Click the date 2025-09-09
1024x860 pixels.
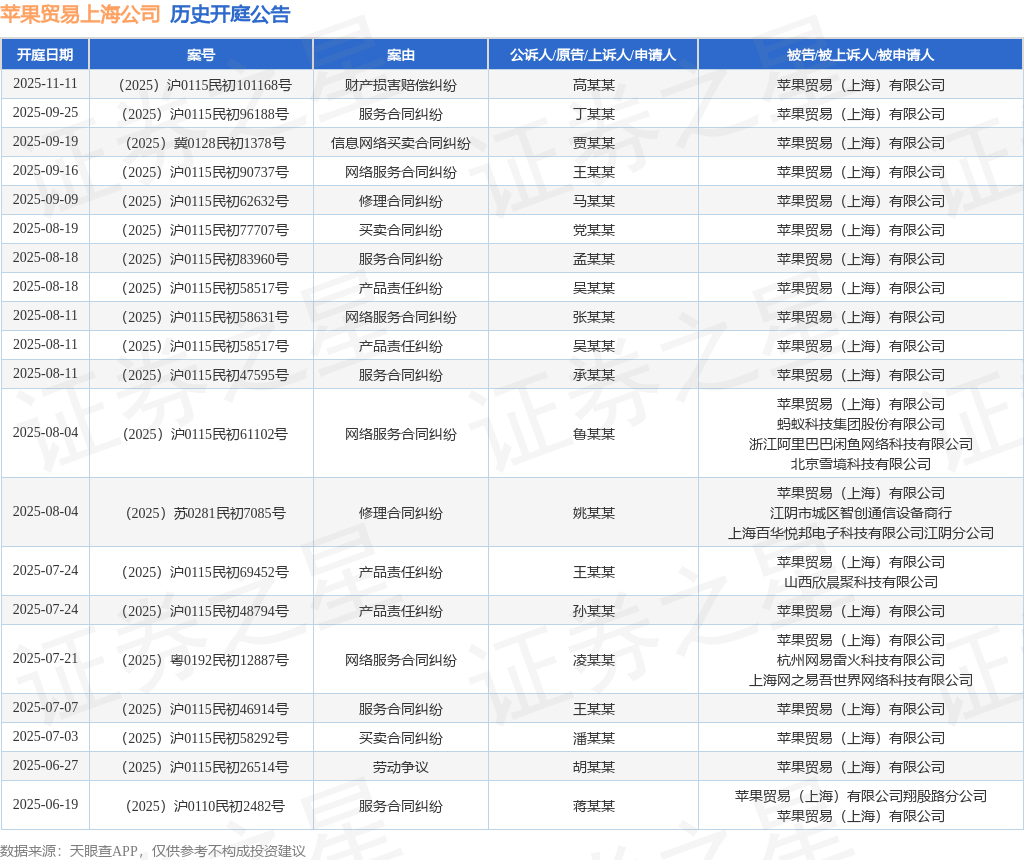(45, 199)
